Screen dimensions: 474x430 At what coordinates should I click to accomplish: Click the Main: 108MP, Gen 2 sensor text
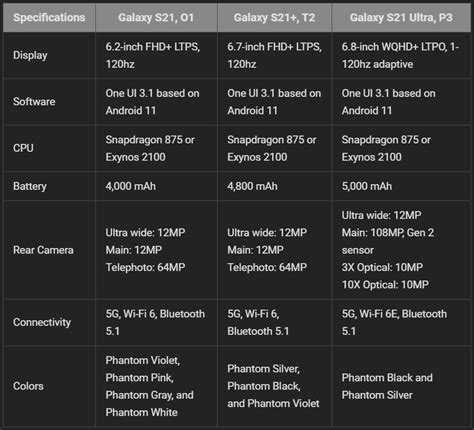388,241
